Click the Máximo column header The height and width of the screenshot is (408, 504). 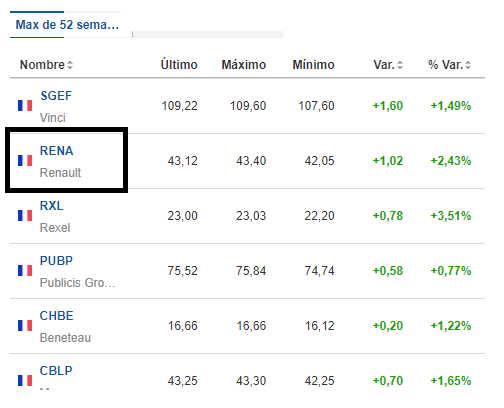tap(244, 65)
